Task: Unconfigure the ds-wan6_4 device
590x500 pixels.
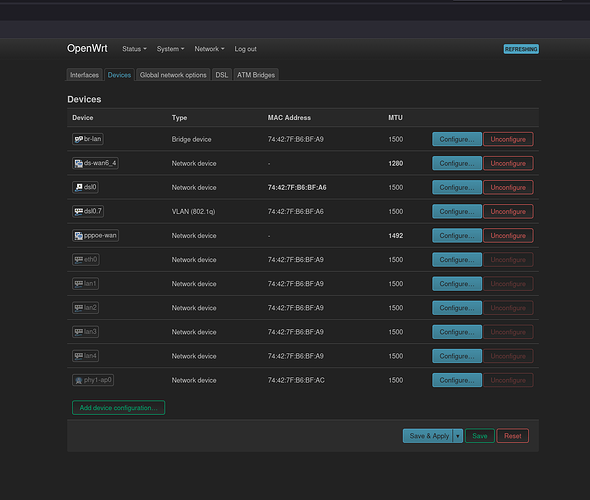Action: tap(508, 163)
